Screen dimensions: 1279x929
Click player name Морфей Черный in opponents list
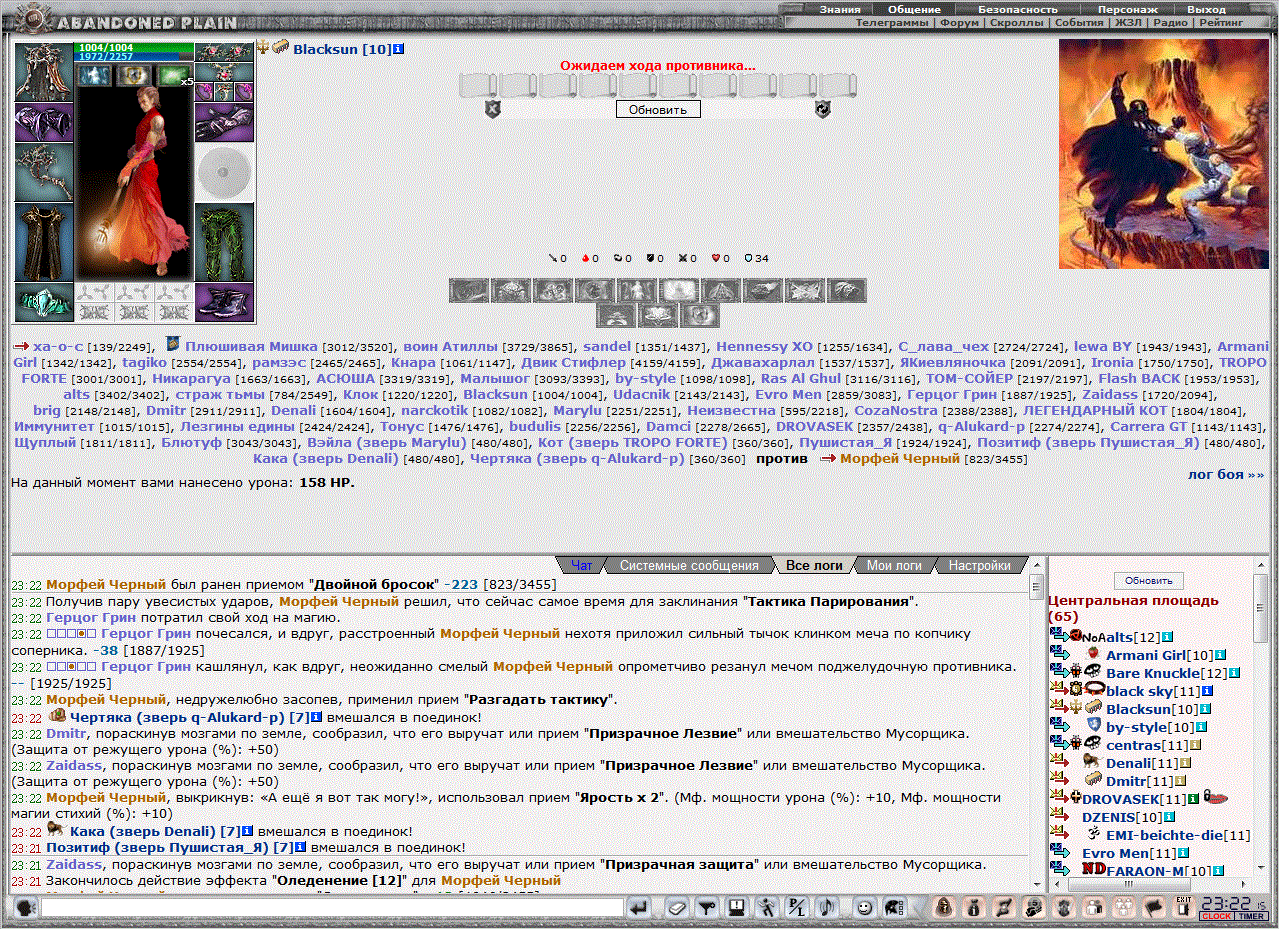899,458
